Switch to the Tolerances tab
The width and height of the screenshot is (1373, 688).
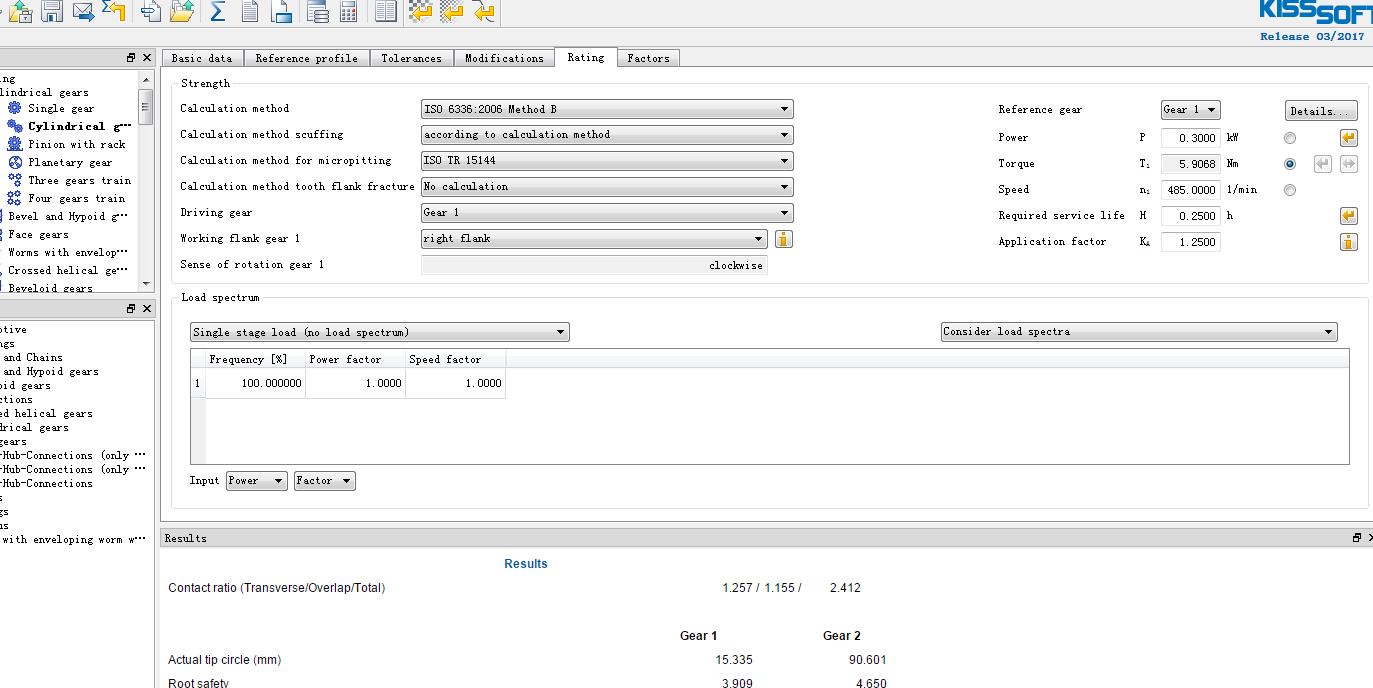[x=412, y=58]
